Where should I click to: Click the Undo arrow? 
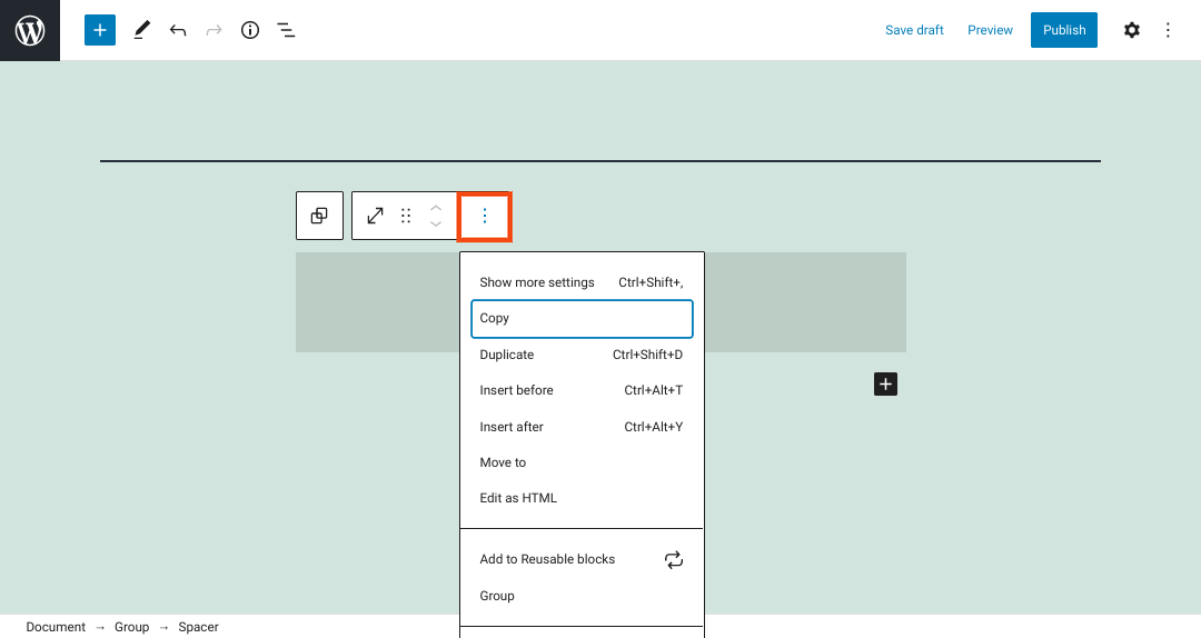click(x=178, y=30)
